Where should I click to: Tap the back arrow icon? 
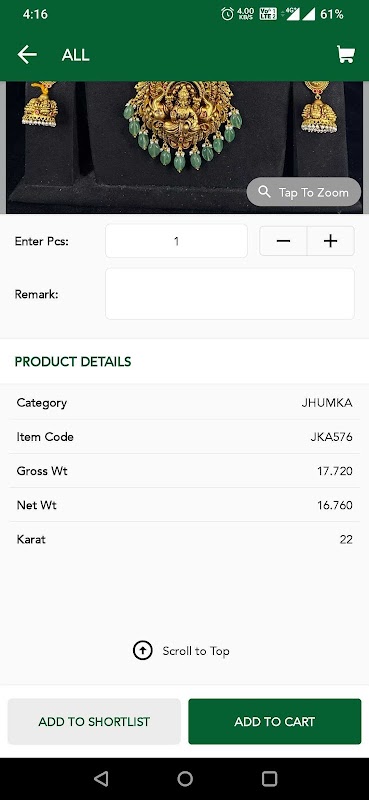click(x=27, y=55)
